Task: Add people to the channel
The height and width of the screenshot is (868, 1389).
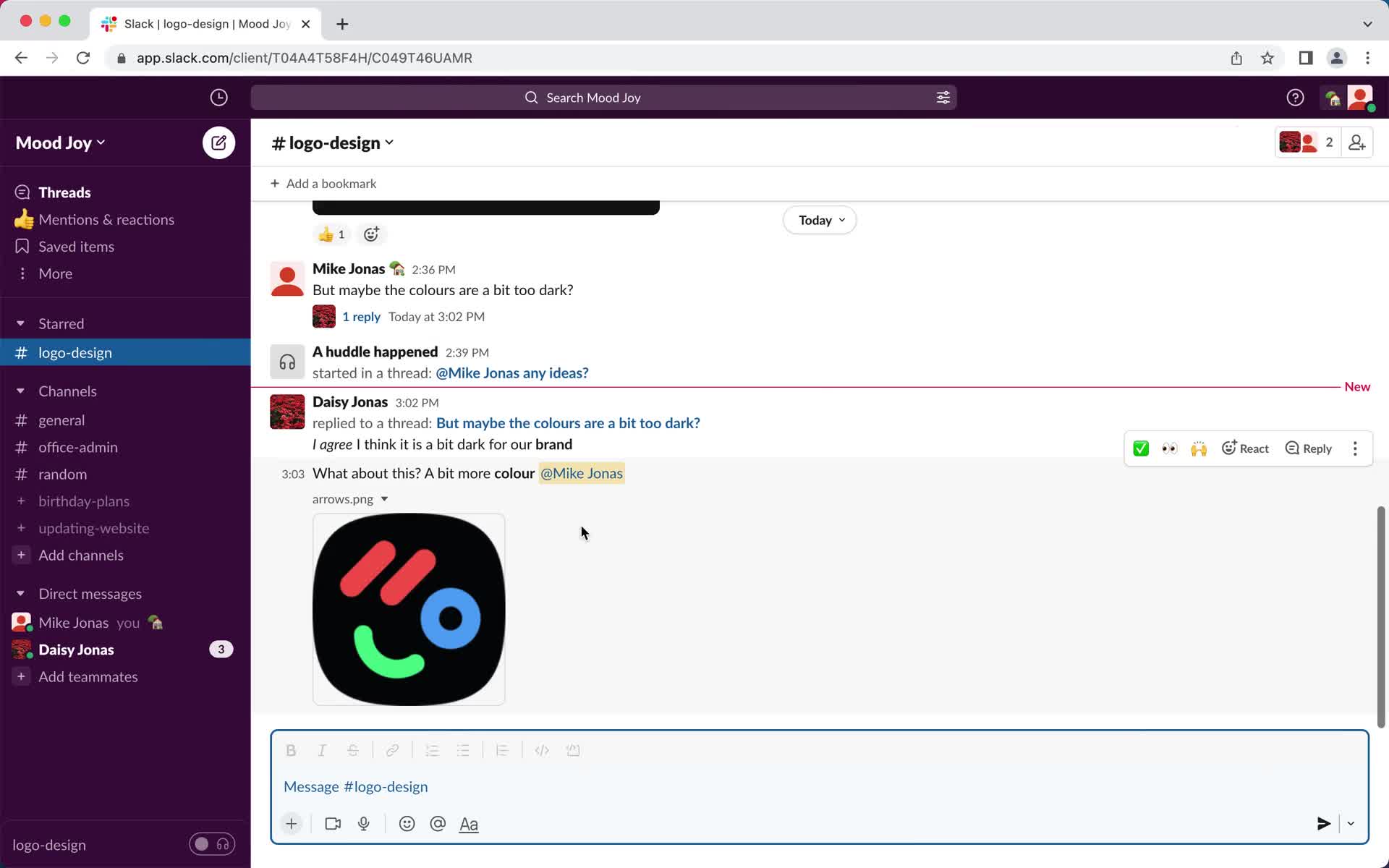Action: [x=1356, y=142]
